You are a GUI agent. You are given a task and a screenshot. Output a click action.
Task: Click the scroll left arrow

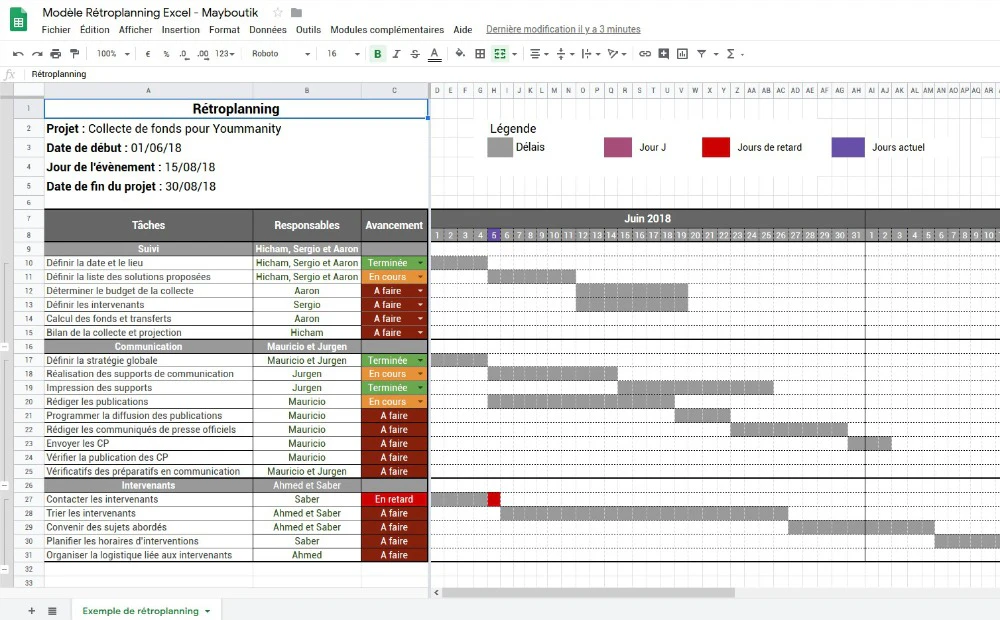pyautogui.click(x=436, y=593)
